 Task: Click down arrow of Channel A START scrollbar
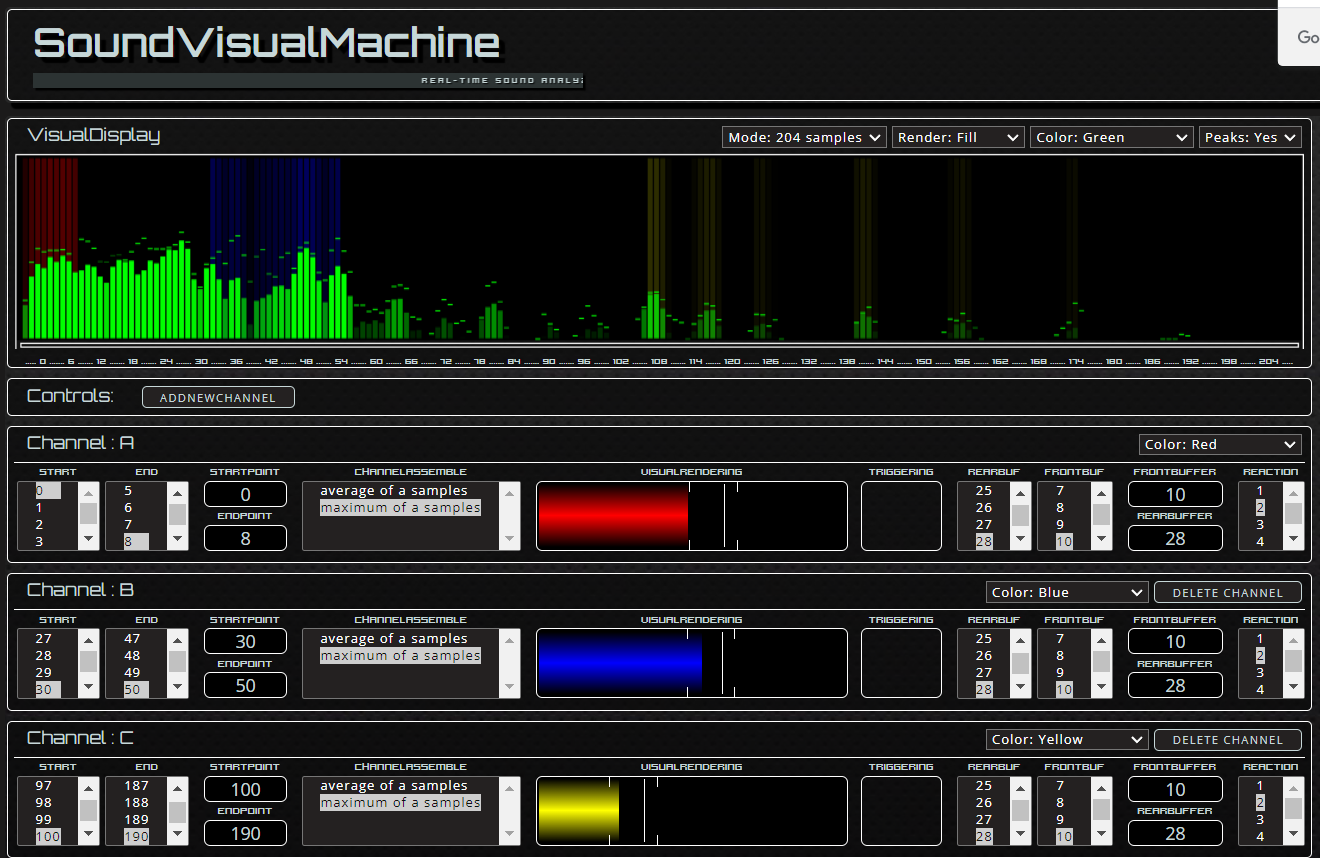(x=89, y=540)
